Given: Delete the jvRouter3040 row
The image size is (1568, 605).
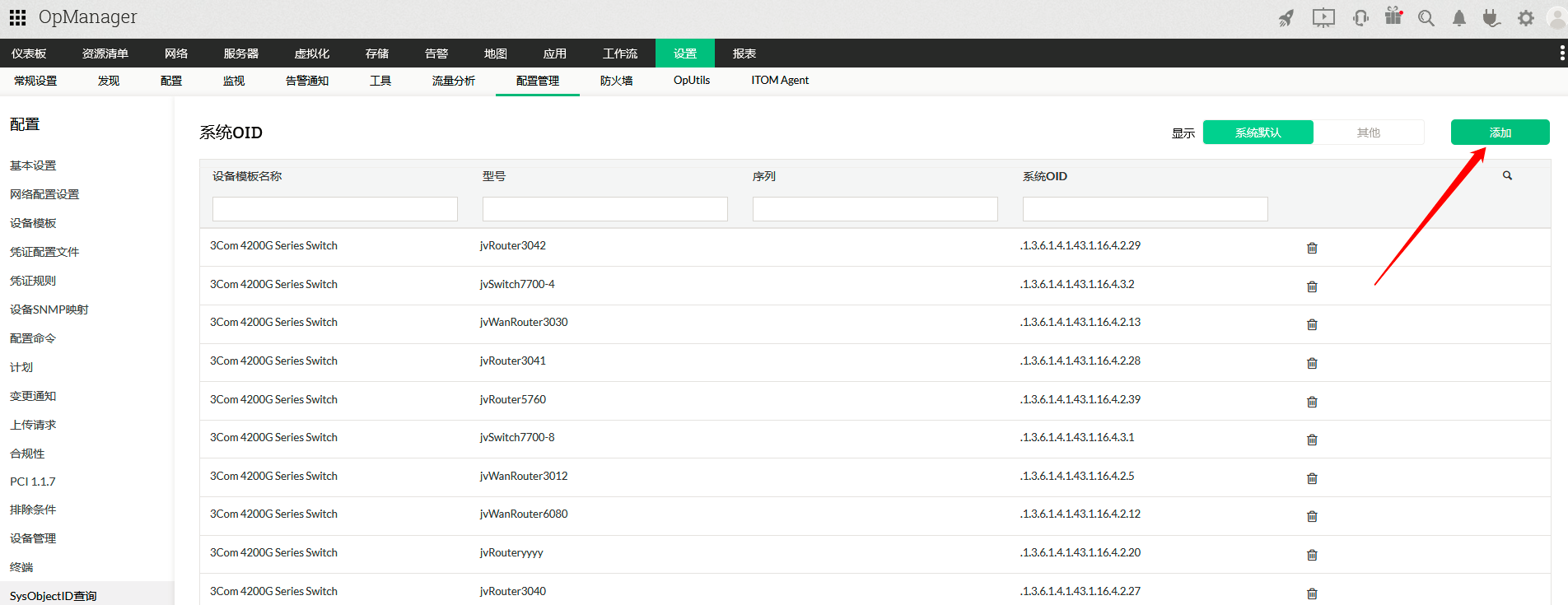Looking at the screenshot, I should coord(1312,593).
